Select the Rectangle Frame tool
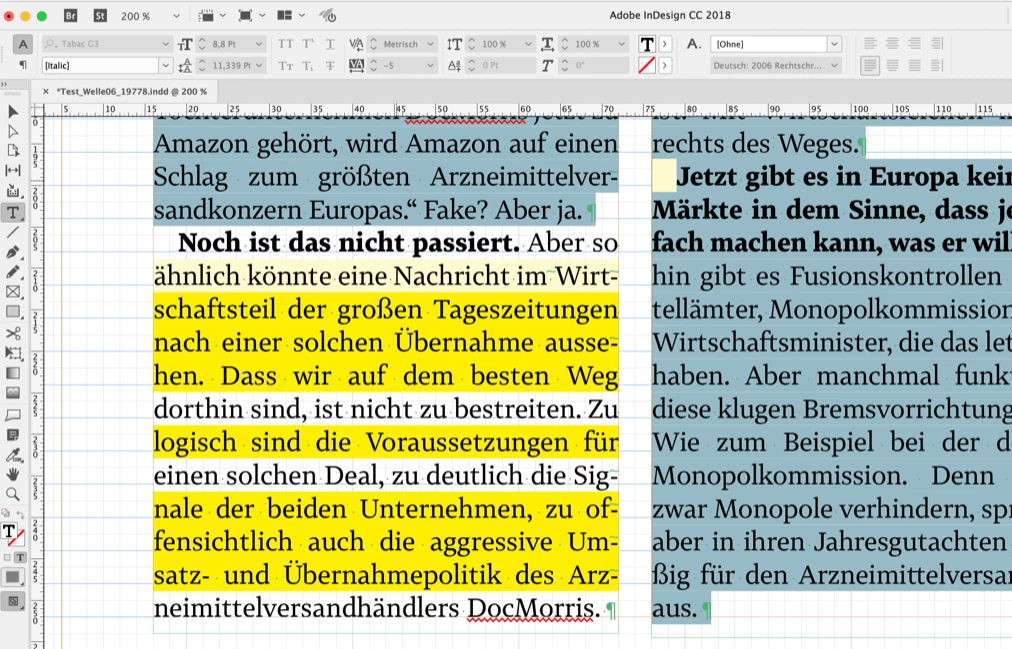Screen dimensions: 1012x649 pos(12,292)
